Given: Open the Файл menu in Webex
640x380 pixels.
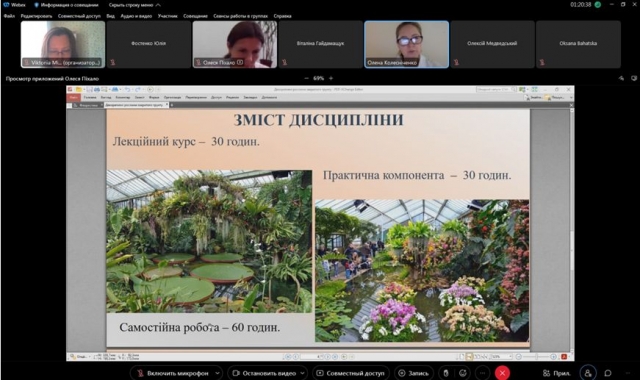Looking at the screenshot, I should pyautogui.click(x=9, y=16).
